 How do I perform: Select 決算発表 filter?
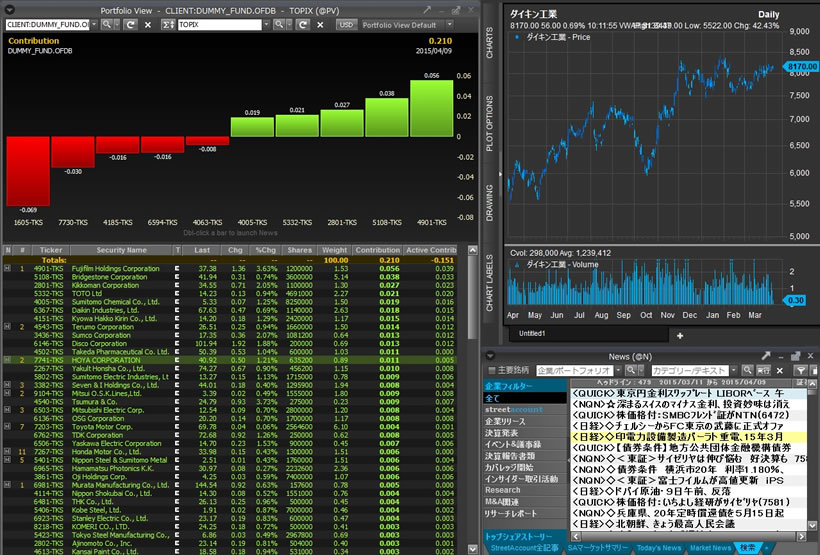click(525, 433)
